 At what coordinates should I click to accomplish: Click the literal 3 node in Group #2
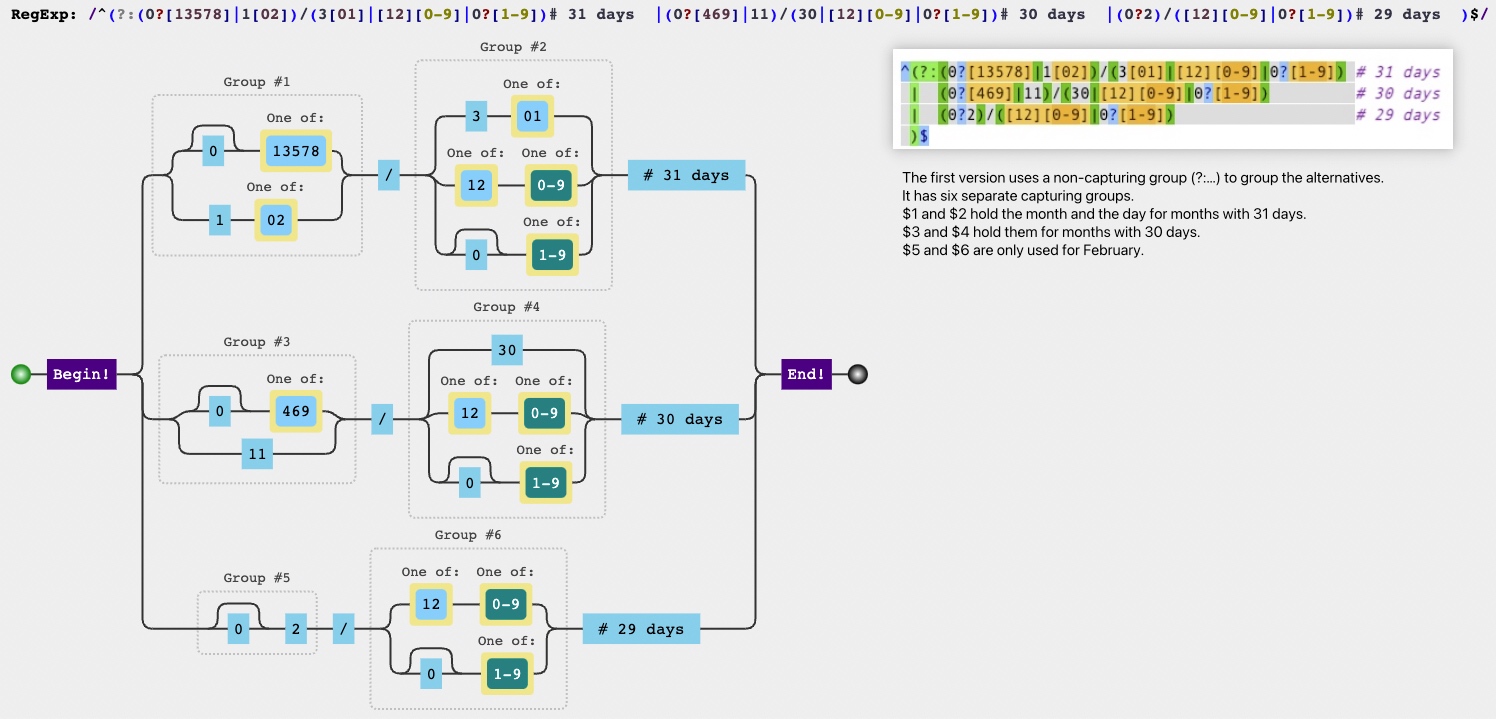[x=476, y=117]
